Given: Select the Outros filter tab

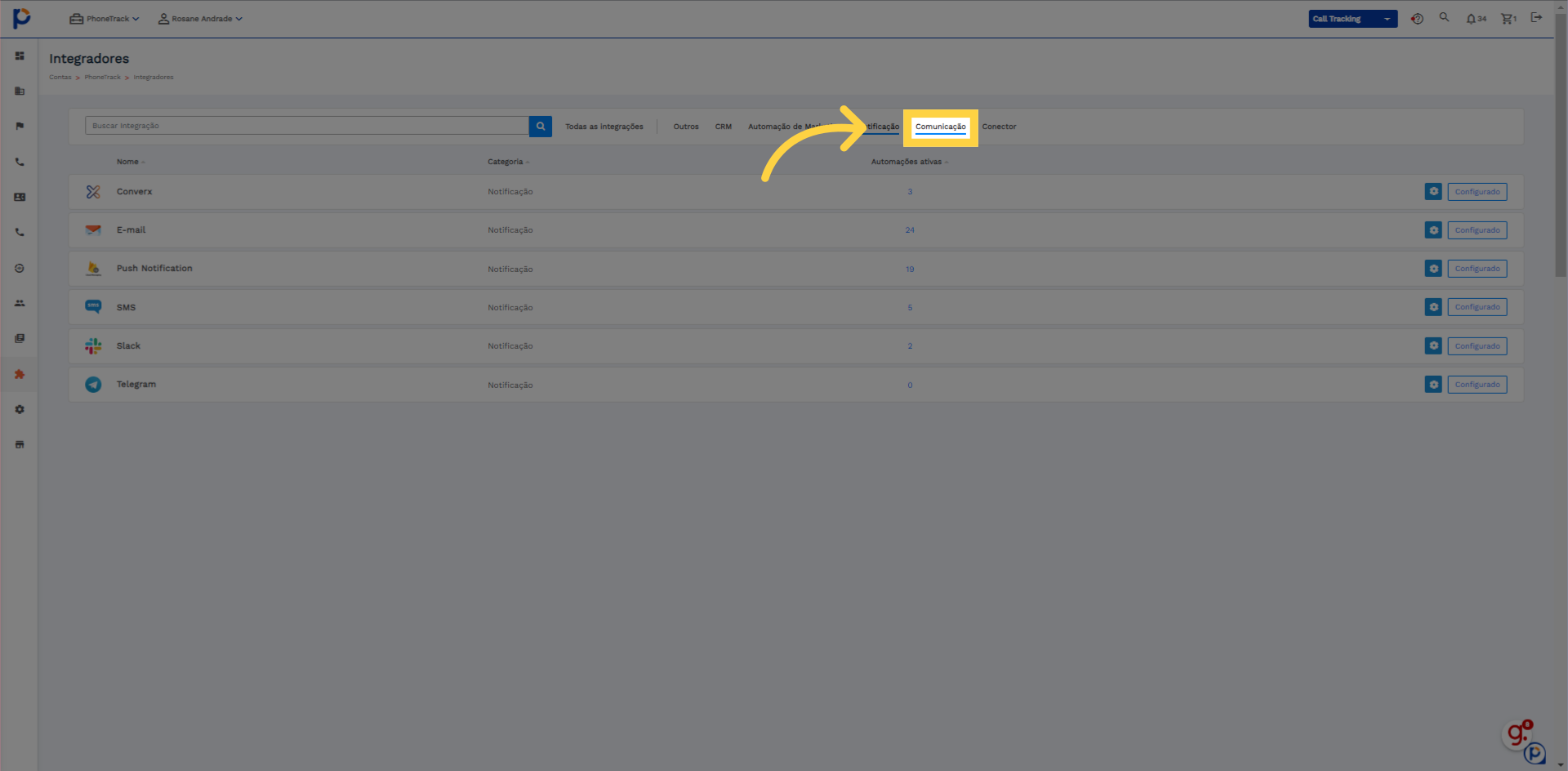Looking at the screenshot, I should click(x=686, y=127).
